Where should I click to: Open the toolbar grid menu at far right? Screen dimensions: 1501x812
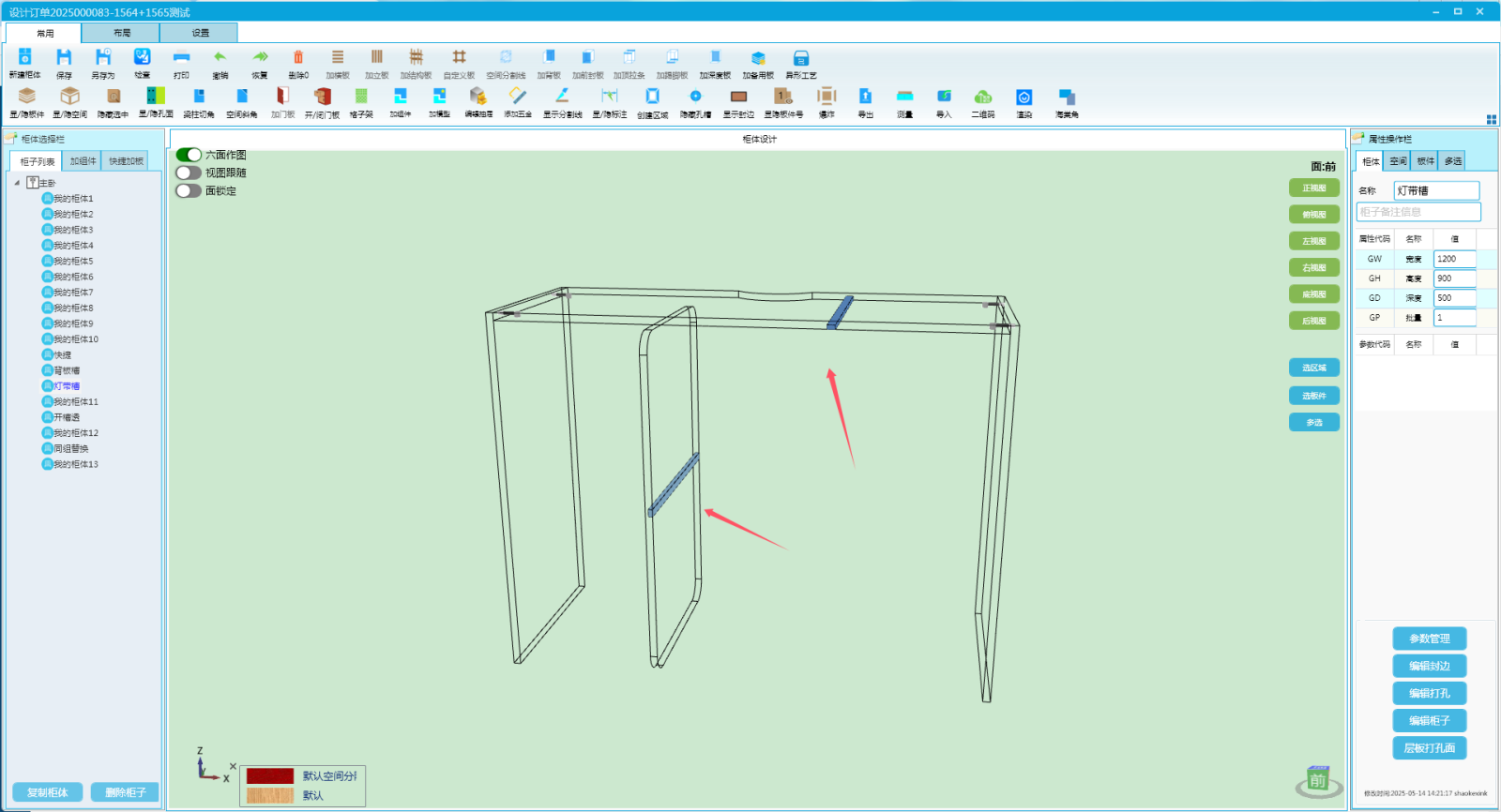coord(1492,119)
